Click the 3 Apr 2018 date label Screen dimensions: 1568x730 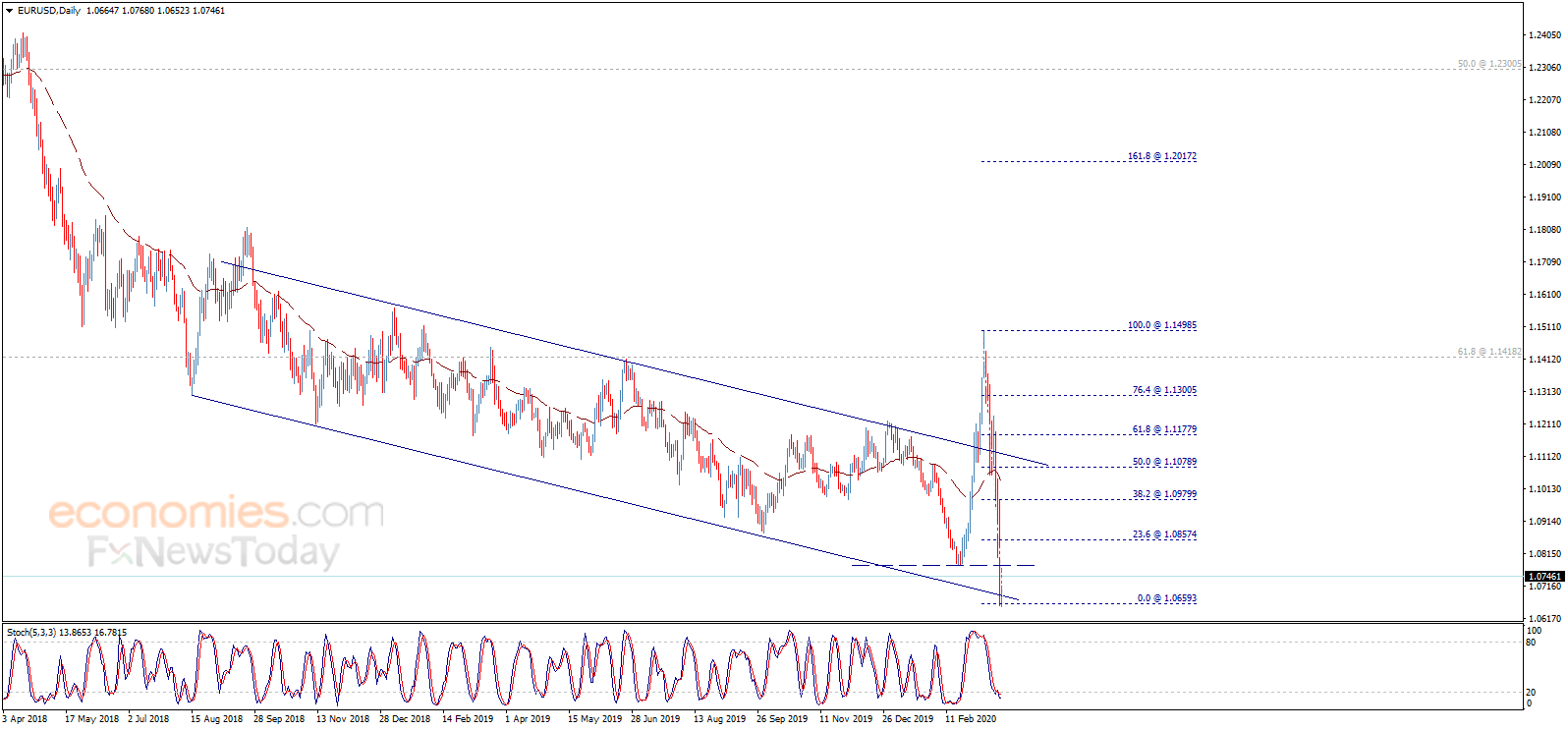[x=25, y=719]
